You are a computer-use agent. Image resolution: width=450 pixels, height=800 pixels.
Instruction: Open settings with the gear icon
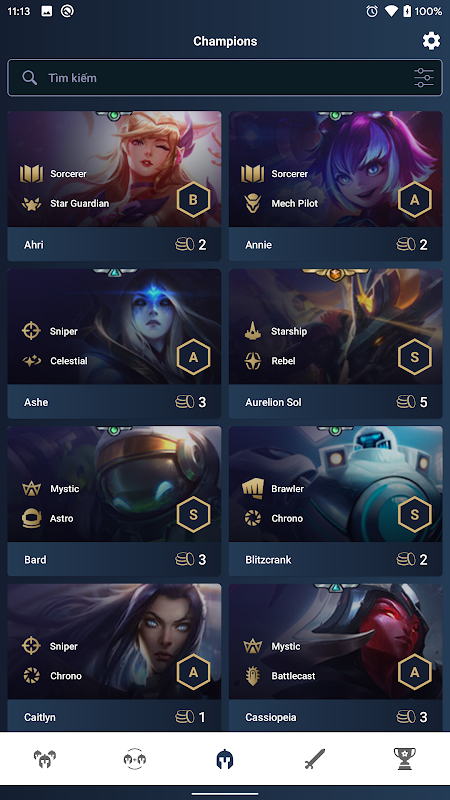tap(431, 41)
